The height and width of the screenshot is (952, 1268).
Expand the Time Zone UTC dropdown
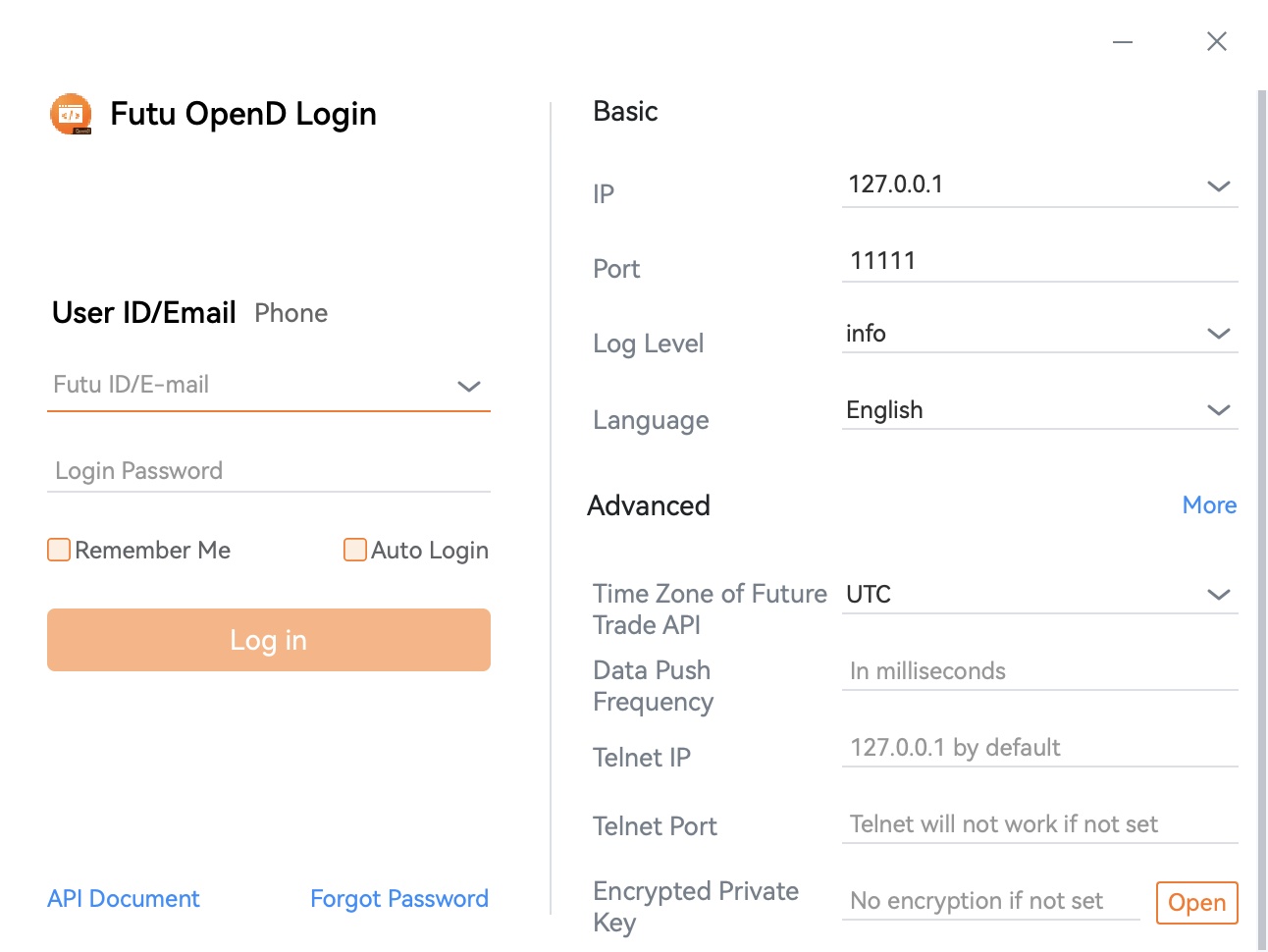click(x=1218, y=595)
